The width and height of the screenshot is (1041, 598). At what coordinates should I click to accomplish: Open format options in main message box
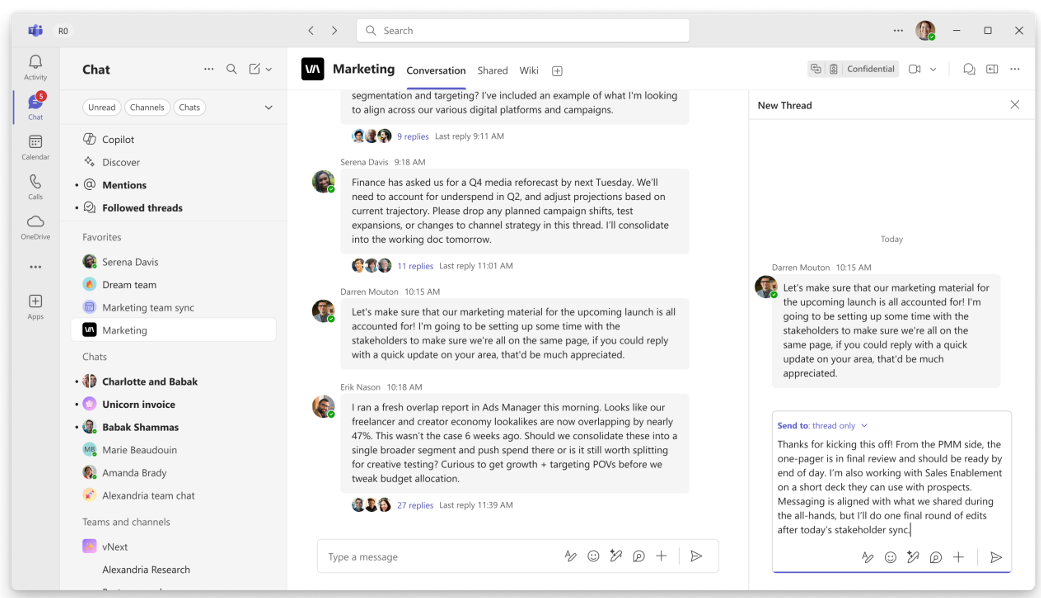570,556
